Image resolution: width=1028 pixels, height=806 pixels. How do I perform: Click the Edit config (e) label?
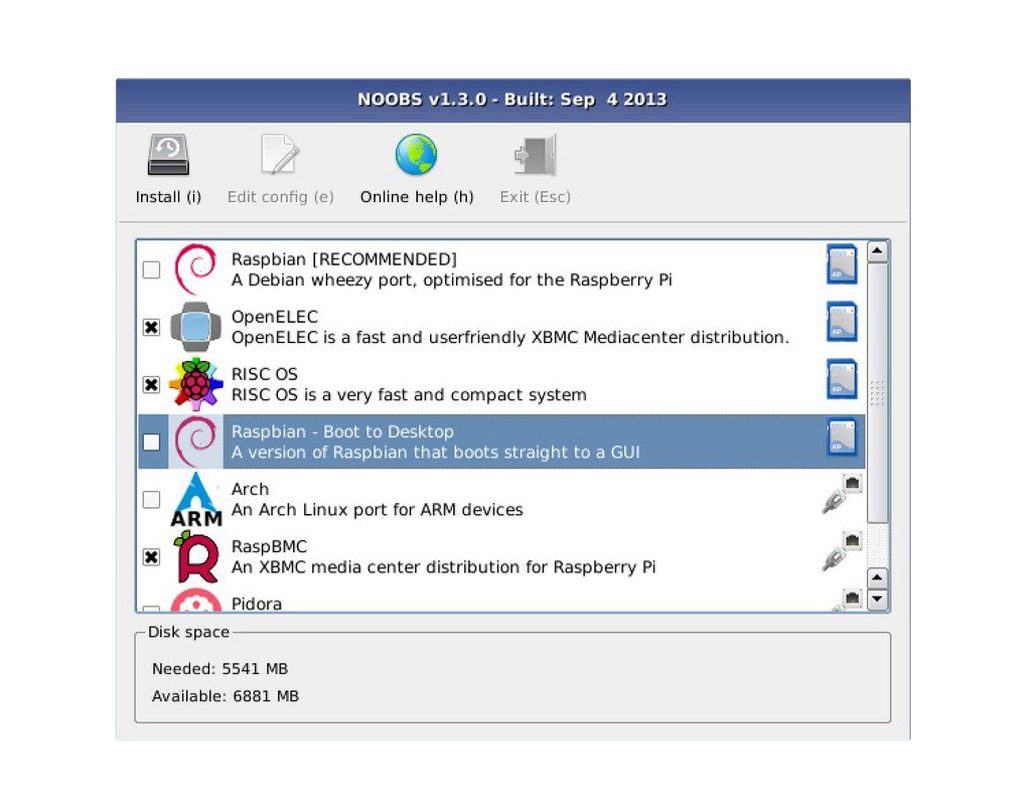281,197
